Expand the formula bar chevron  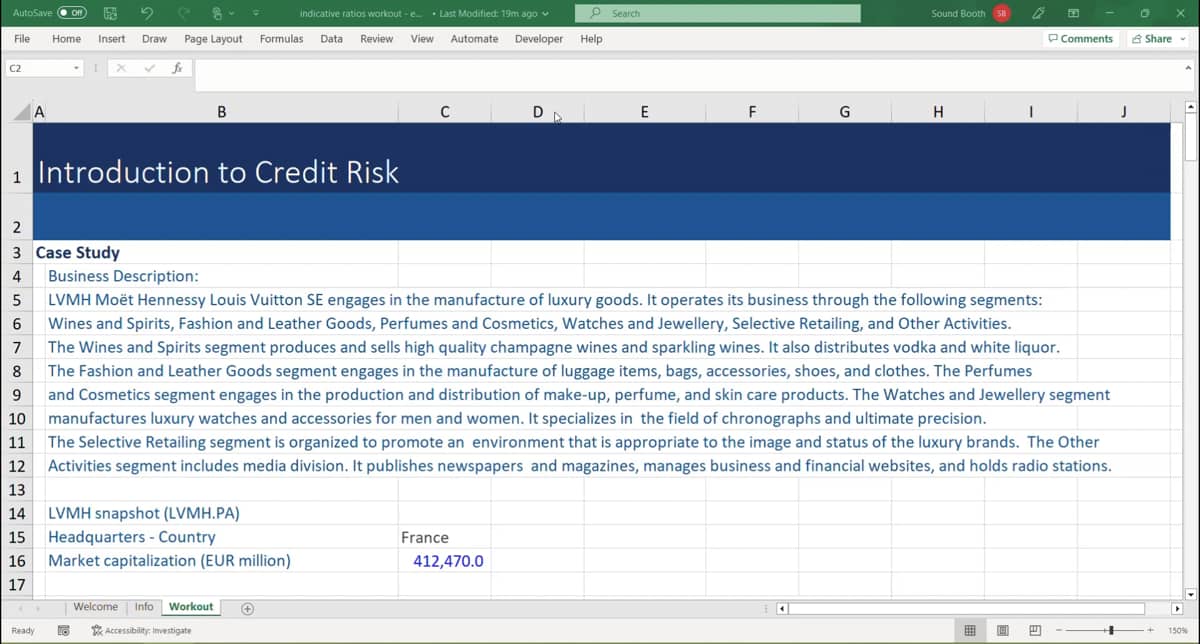pyautogui.click(x=1188, y=68)
